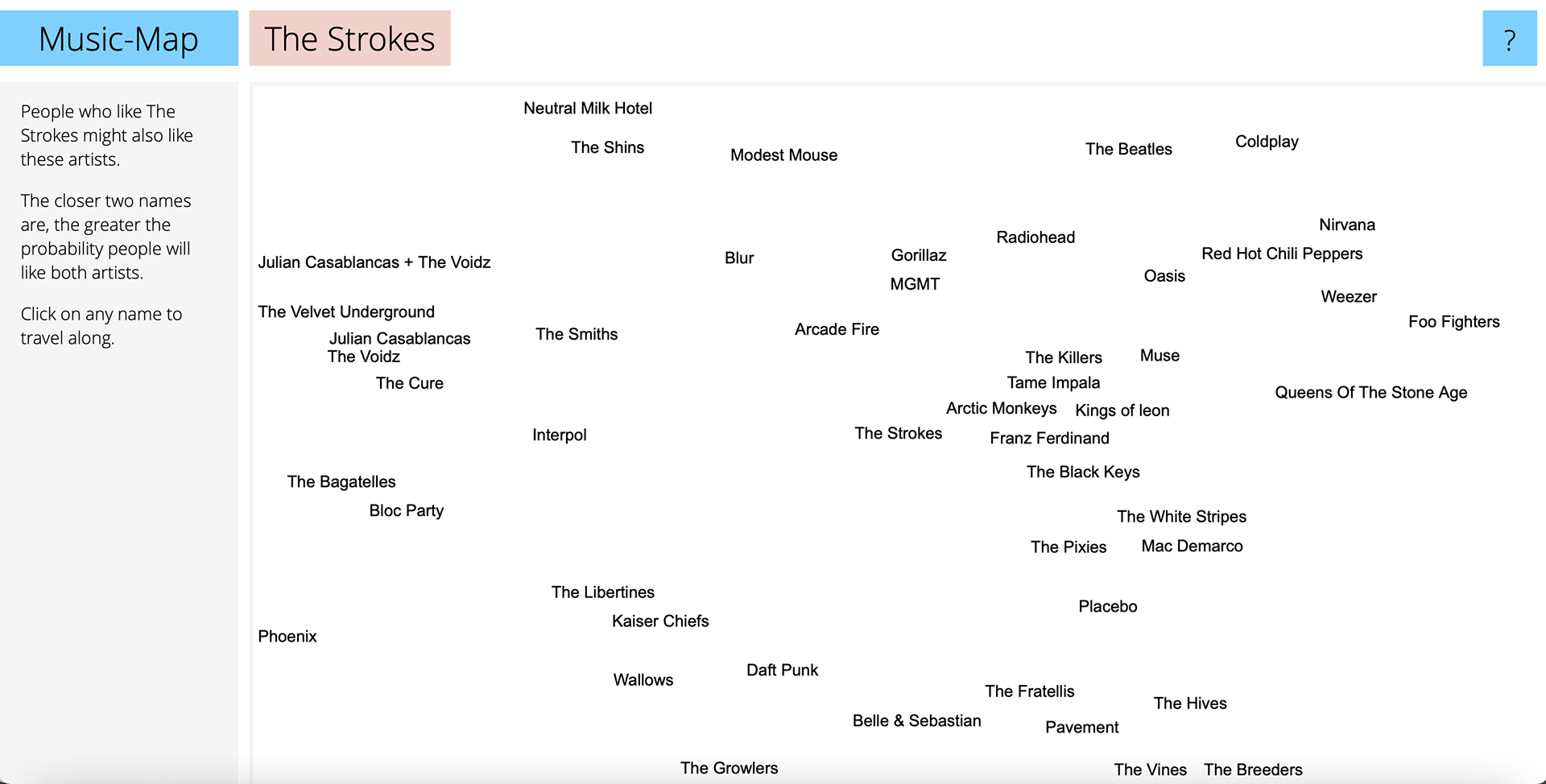Select The Velvet Underground link
1546x784 pixels.
[346, 312]
